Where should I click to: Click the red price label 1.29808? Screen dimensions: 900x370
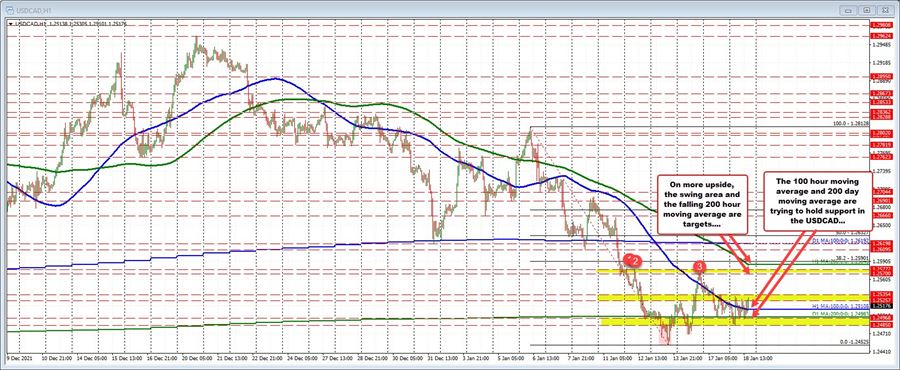(883, 25)
